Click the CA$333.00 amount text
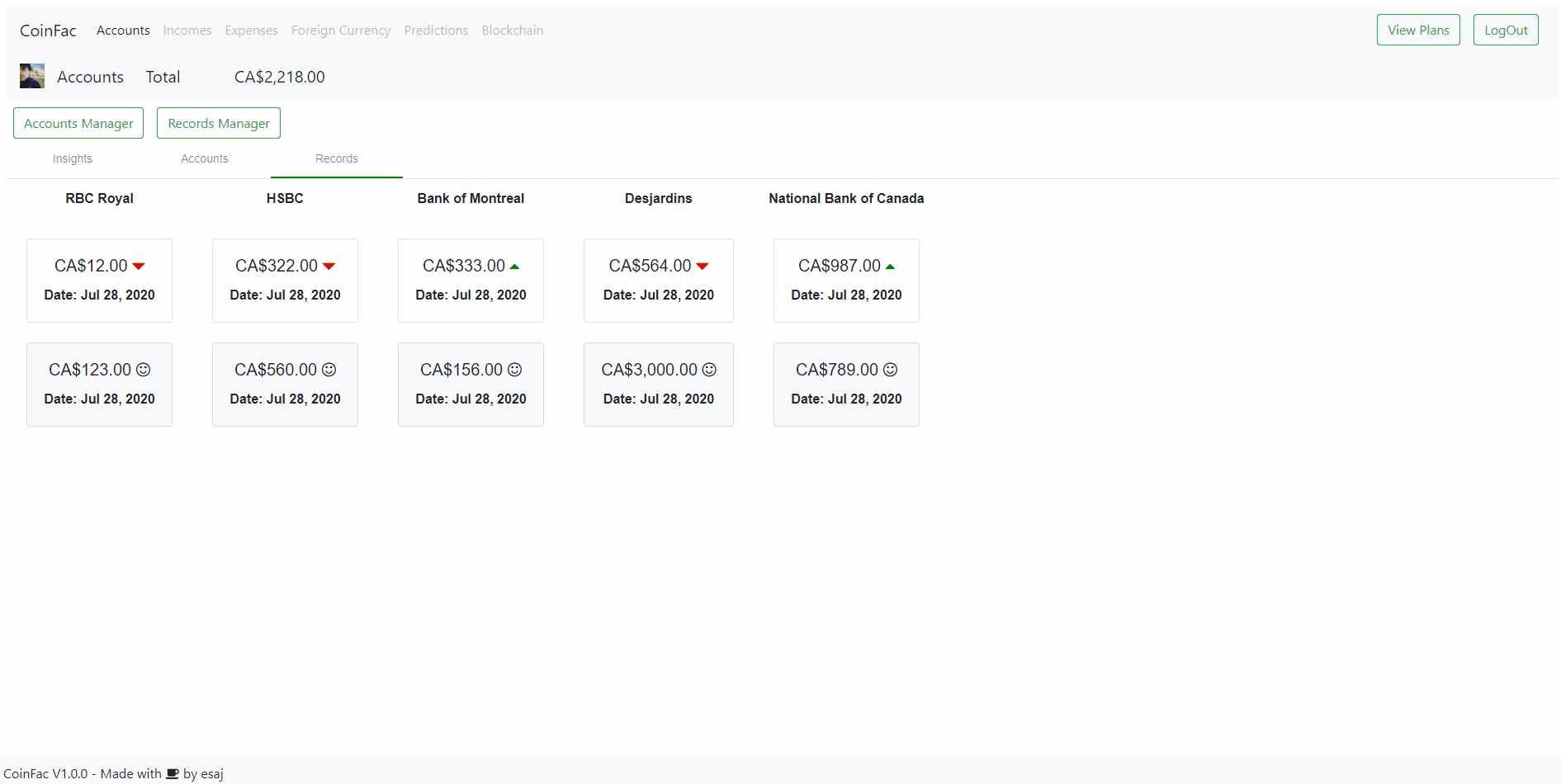Screen dimensions: 1561x784 [x=464, y=266]
